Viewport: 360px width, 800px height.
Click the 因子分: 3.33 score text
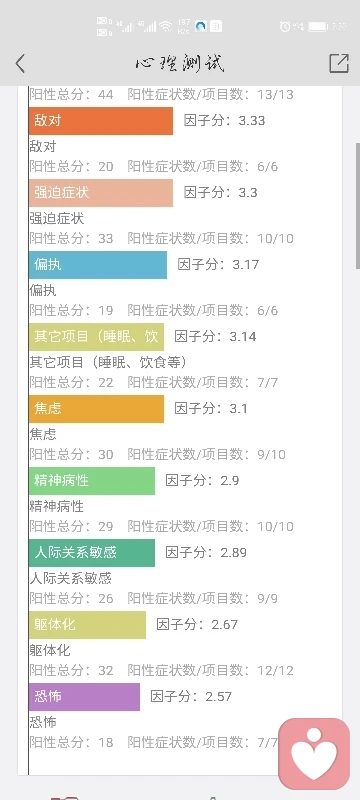point(224,121)
